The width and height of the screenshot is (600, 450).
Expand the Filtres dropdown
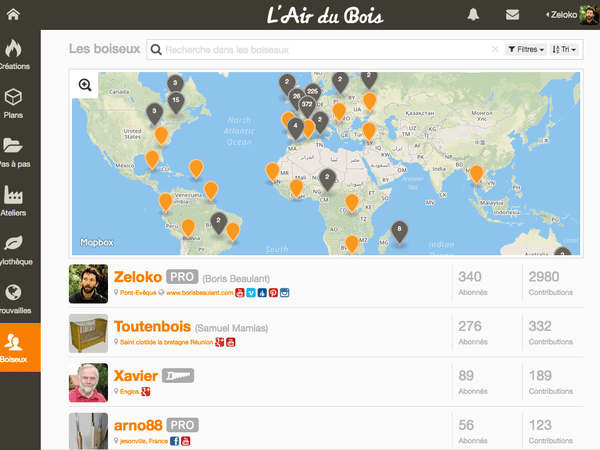pyautogui.click(x=524, y=49)
